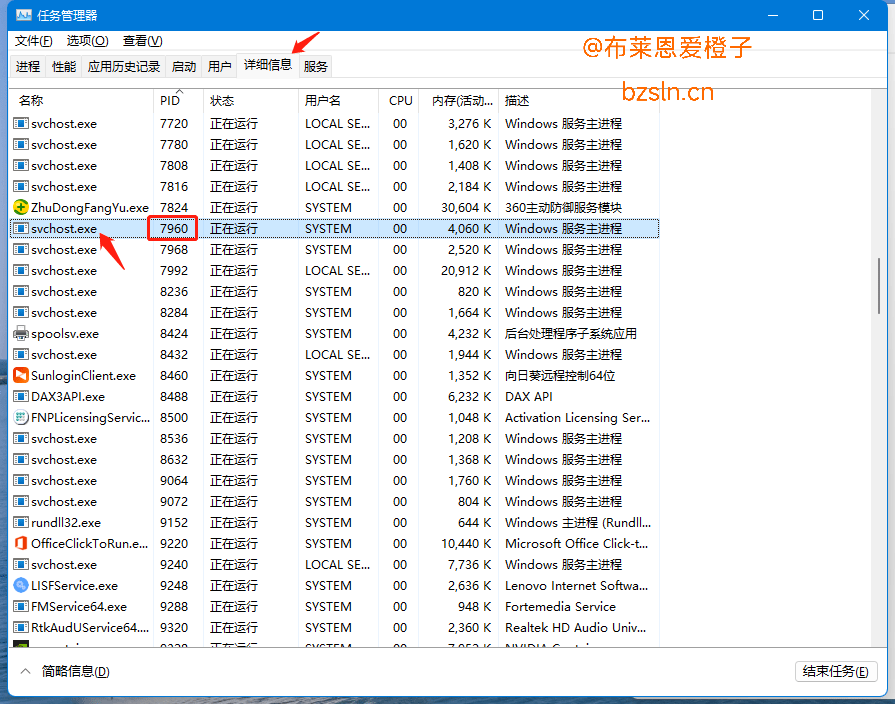The width and height of the screenshot is (895, 704).
Task: Click the LISFService.exe blue icon
Action: point(21,585)
